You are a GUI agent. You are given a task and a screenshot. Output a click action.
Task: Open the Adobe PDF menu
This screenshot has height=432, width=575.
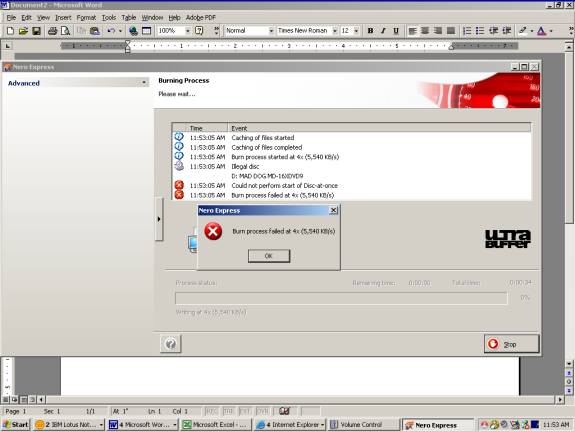coord(201,17)
